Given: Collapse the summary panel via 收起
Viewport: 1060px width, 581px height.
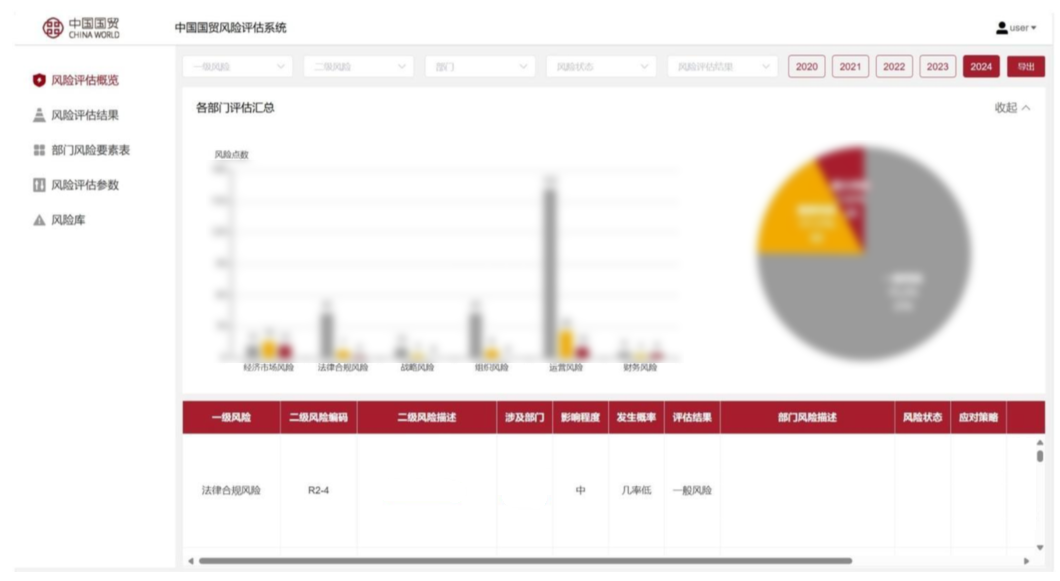Looking at the screenshot, I should click(1011, 108).
